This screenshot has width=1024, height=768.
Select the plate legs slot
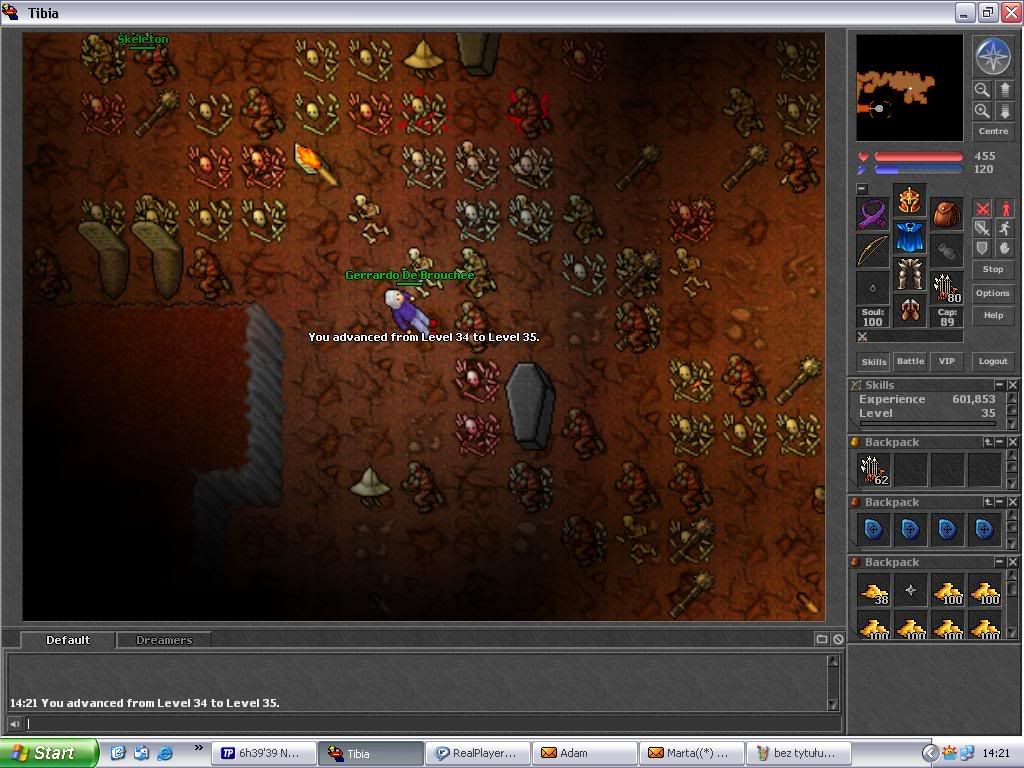pyautogui.click(x=909, y=274)
